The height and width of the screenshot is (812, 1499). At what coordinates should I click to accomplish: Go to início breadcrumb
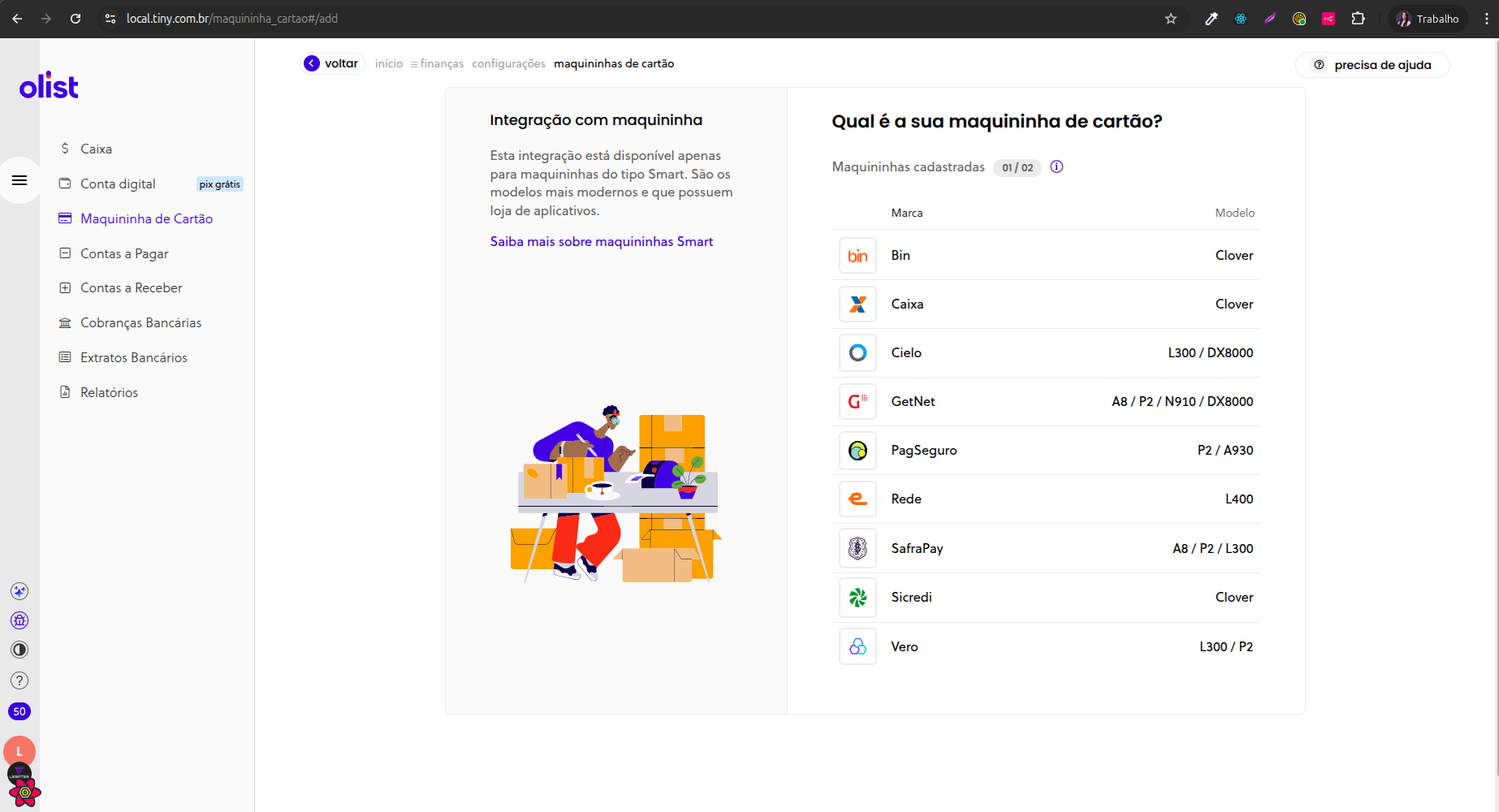click(389, 63)
